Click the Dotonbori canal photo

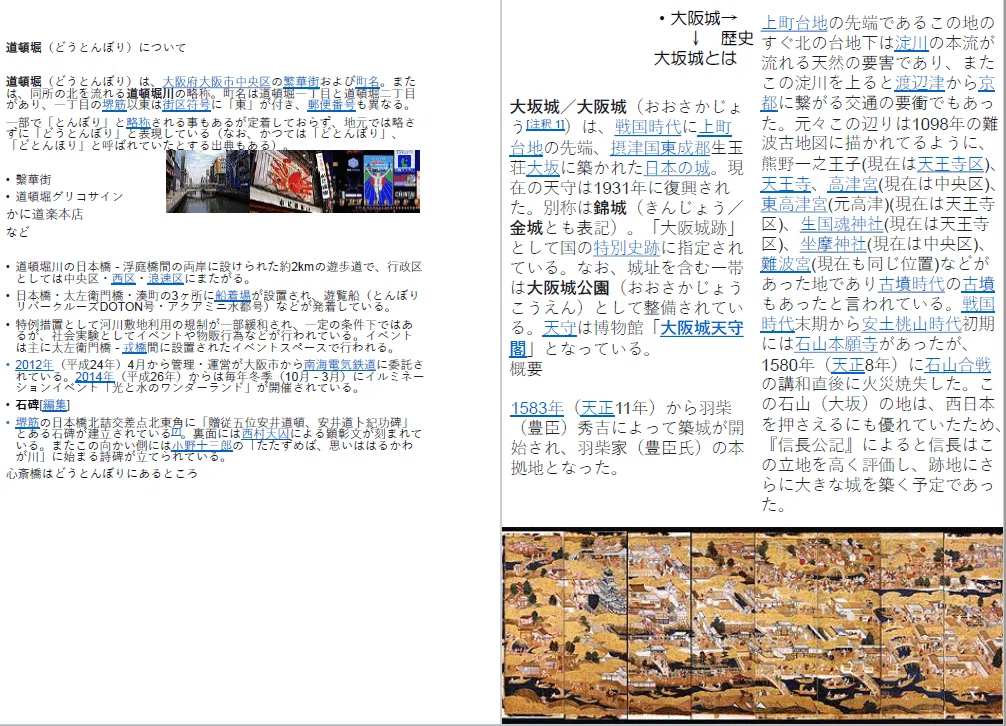[207, 182]
